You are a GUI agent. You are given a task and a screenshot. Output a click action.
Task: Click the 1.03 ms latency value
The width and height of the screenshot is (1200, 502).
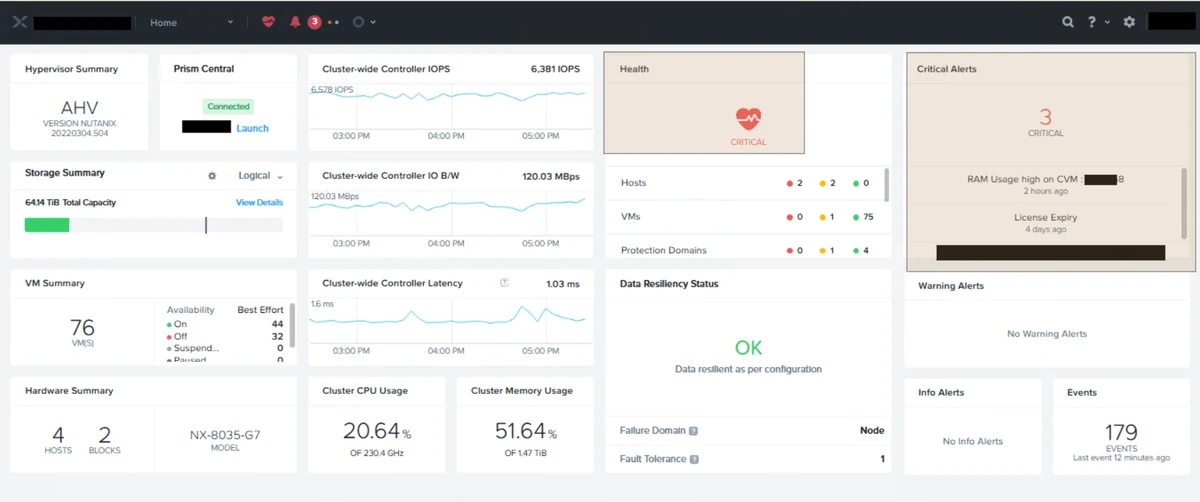563,284
